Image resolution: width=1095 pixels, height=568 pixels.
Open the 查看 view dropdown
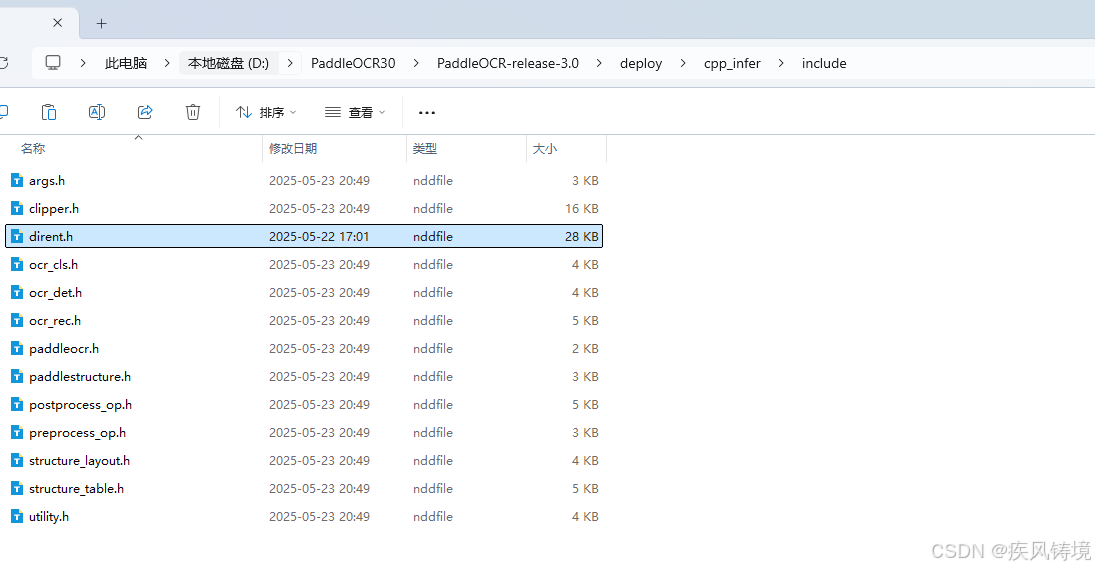[x=355, y=112]
